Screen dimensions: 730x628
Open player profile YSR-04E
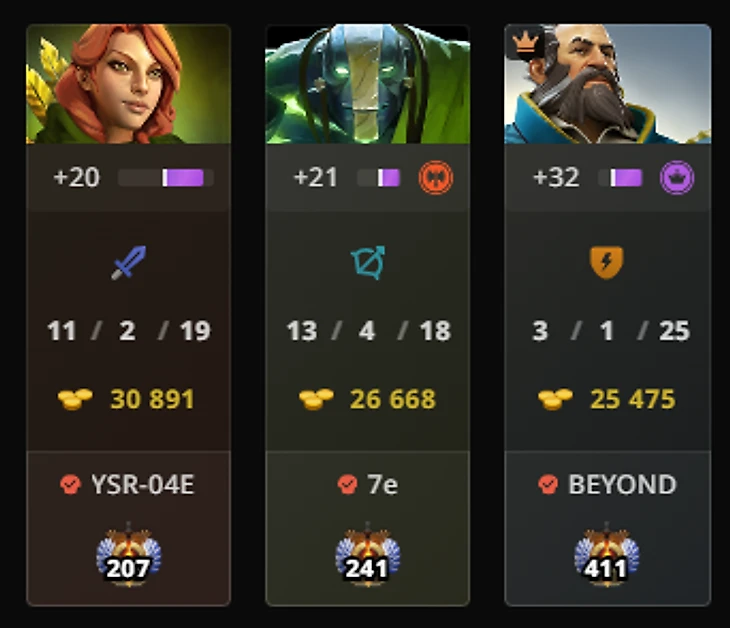(x=142, y=485)
